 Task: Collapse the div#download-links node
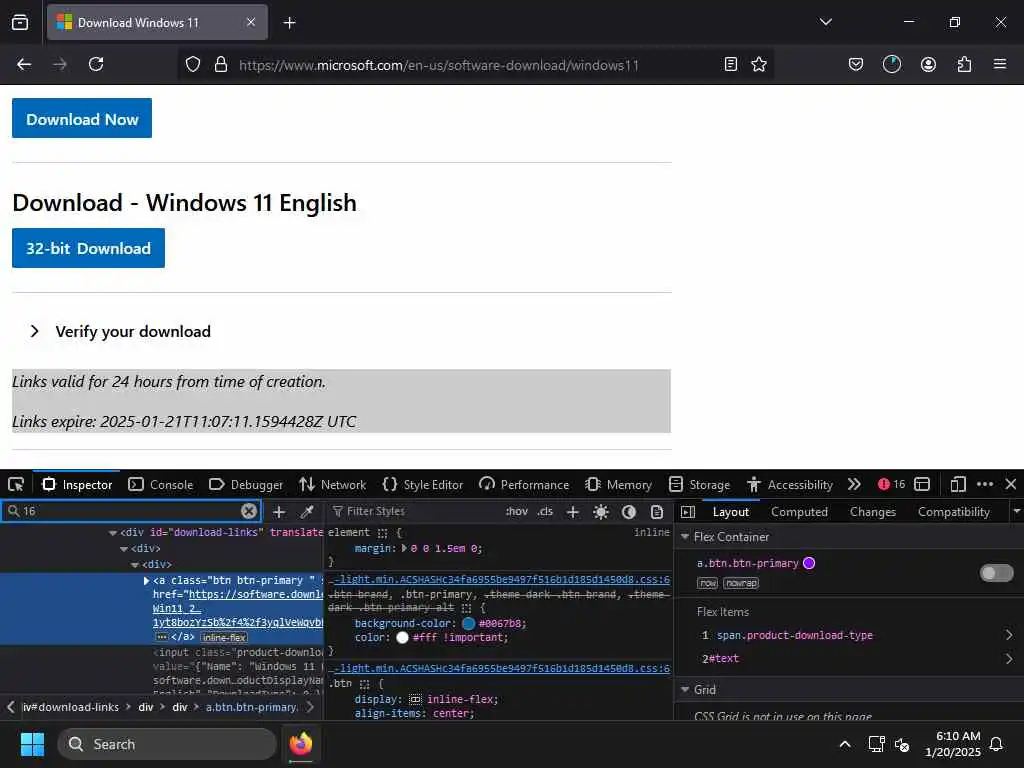point(113,533)
